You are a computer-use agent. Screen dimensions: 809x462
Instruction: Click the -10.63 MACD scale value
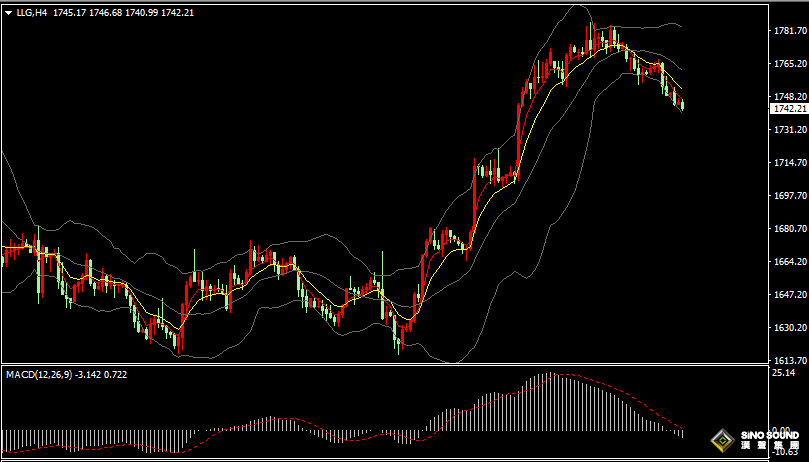[783, 450]
